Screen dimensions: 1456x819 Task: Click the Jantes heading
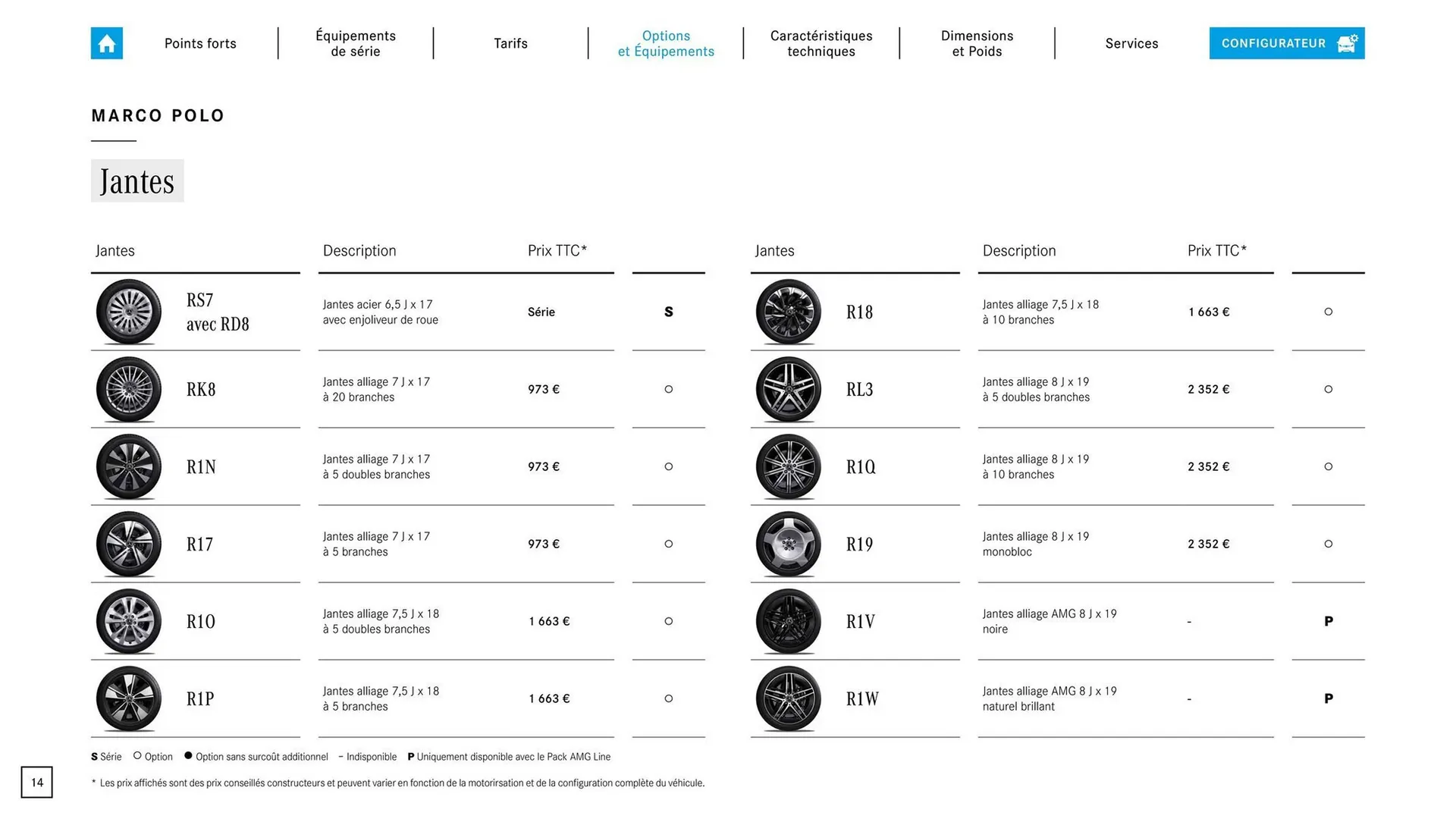coord(137,181)
